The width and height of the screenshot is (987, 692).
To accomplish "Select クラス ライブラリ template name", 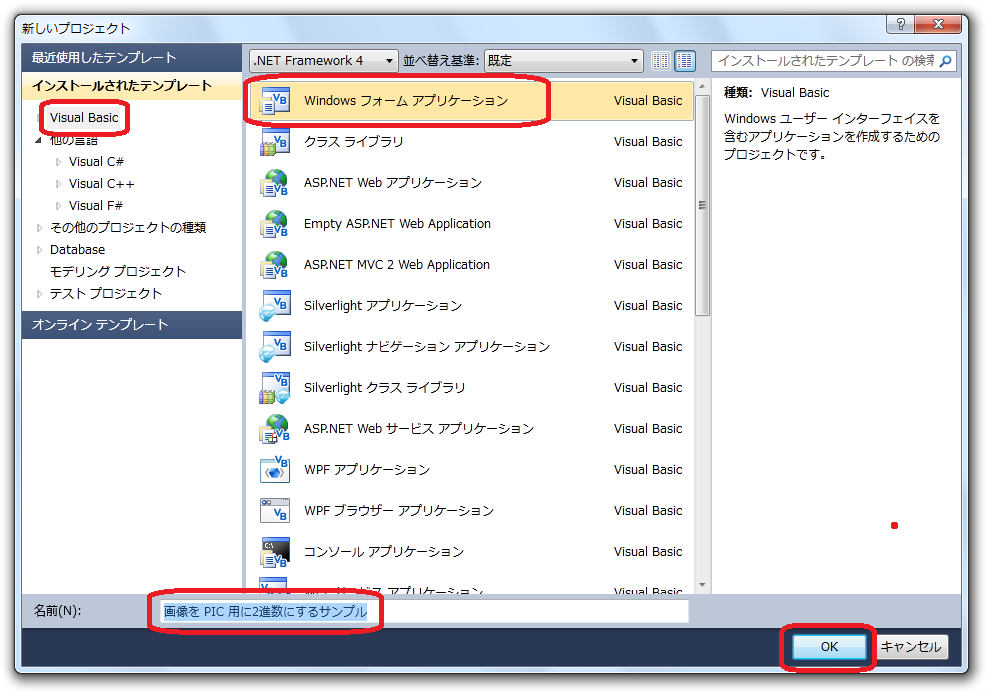I will pos(354,142).
